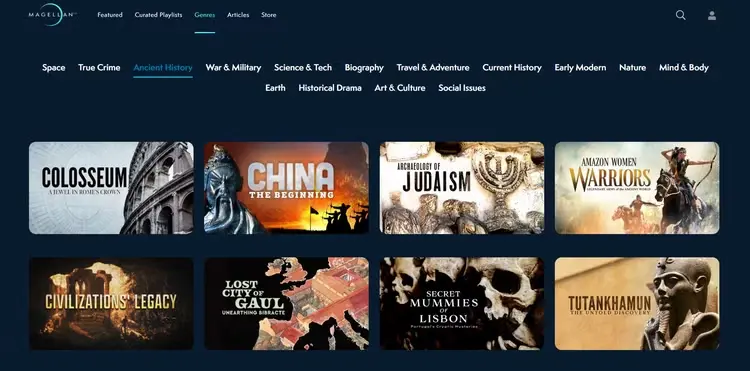This screenshot has width=750, height=371.
Task: Open Amazon Women Warriors documentary
Action: tap(637, 188)
